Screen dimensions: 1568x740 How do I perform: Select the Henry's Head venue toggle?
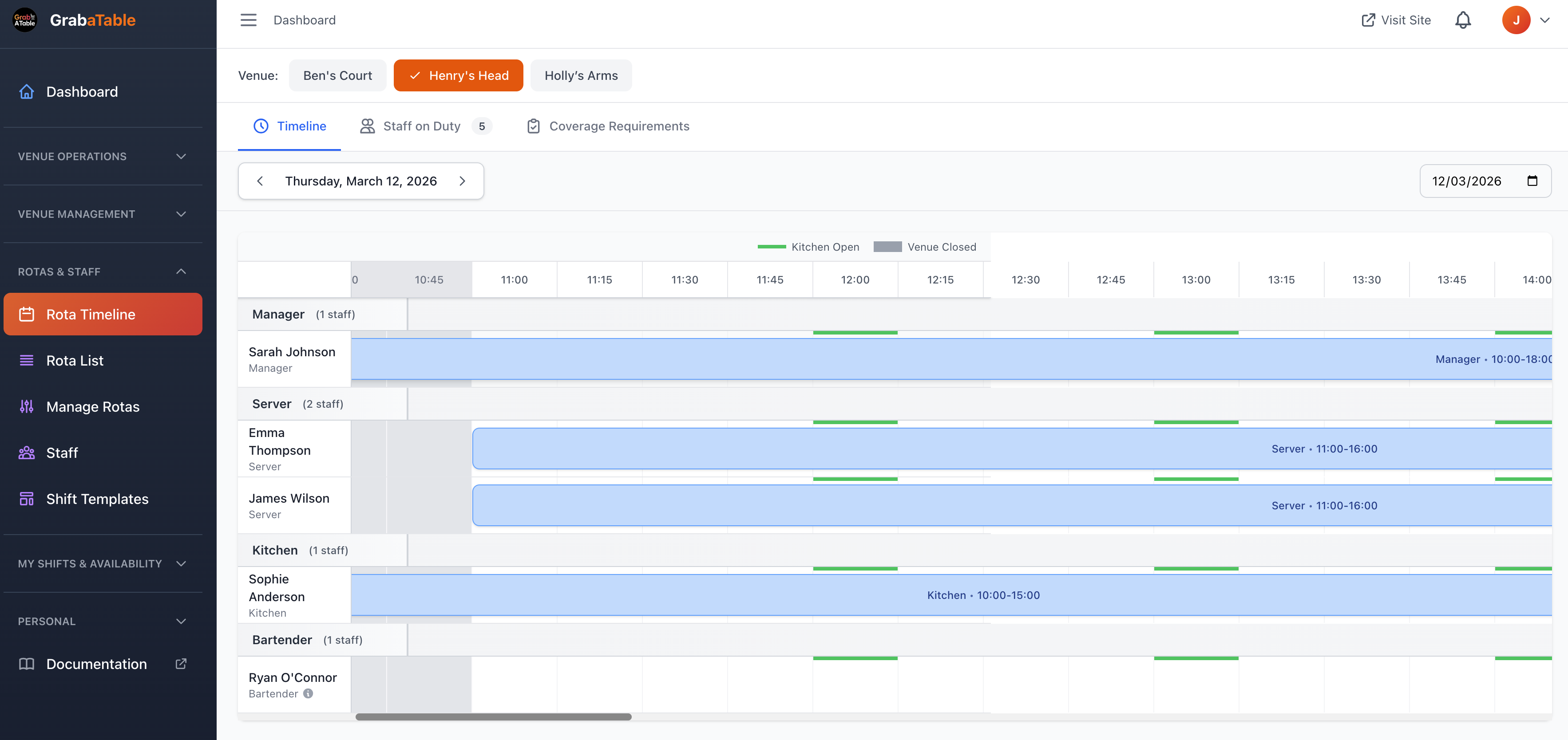(x=458, y=75)
